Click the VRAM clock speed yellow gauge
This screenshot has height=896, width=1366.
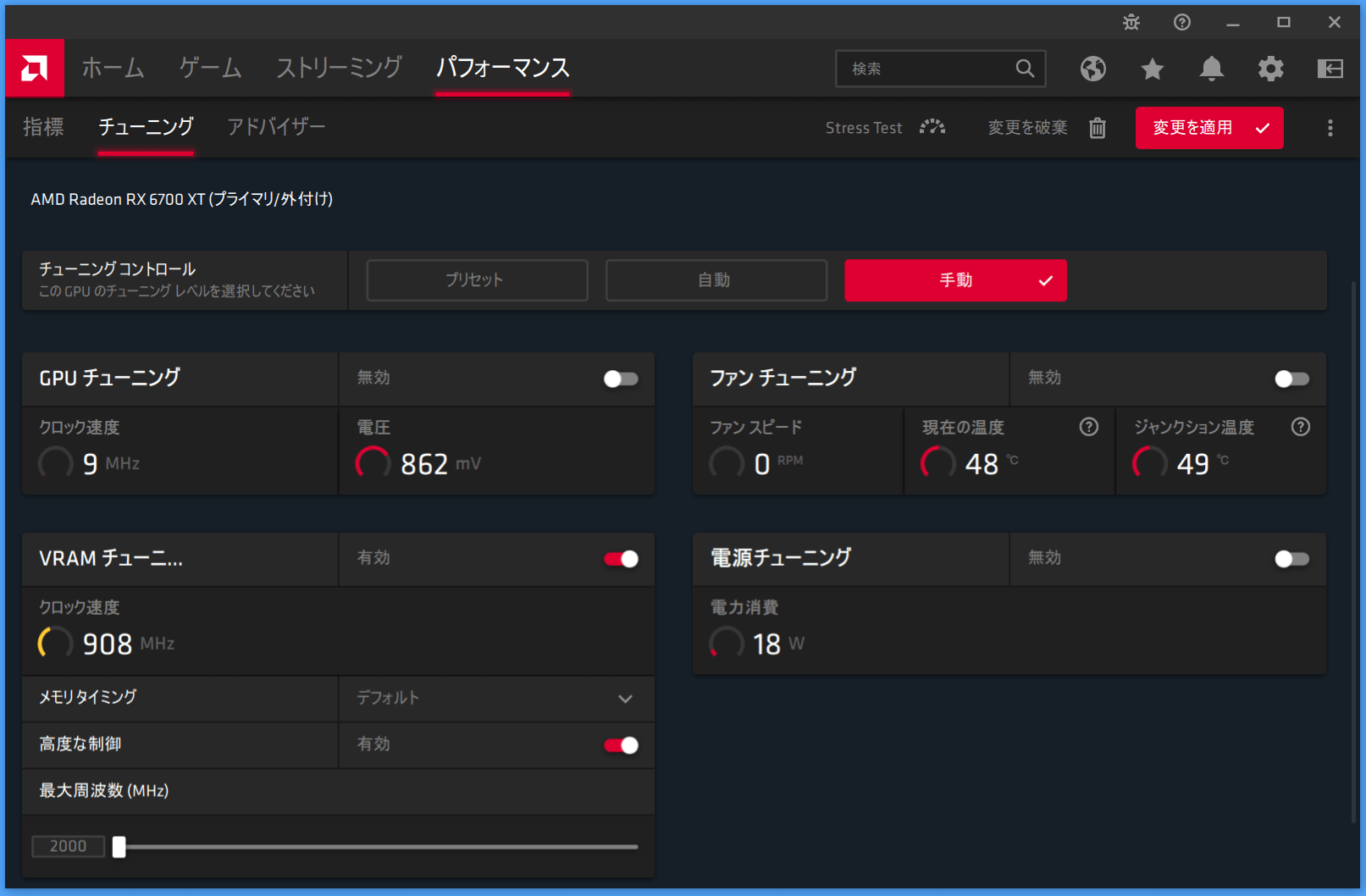pyautogui.click(x=56, y=644)
